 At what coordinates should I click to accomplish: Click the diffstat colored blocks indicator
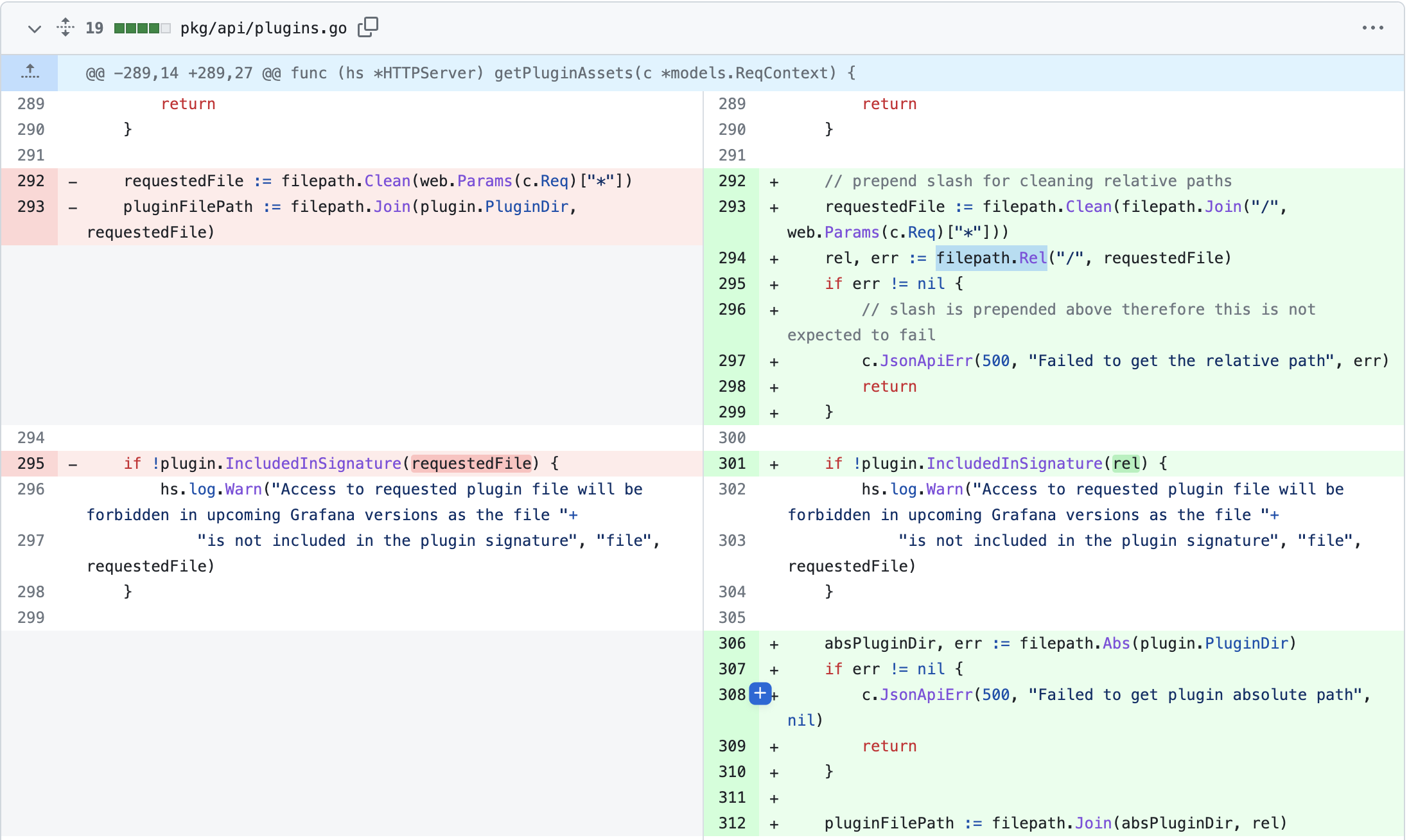pos(142,28)
